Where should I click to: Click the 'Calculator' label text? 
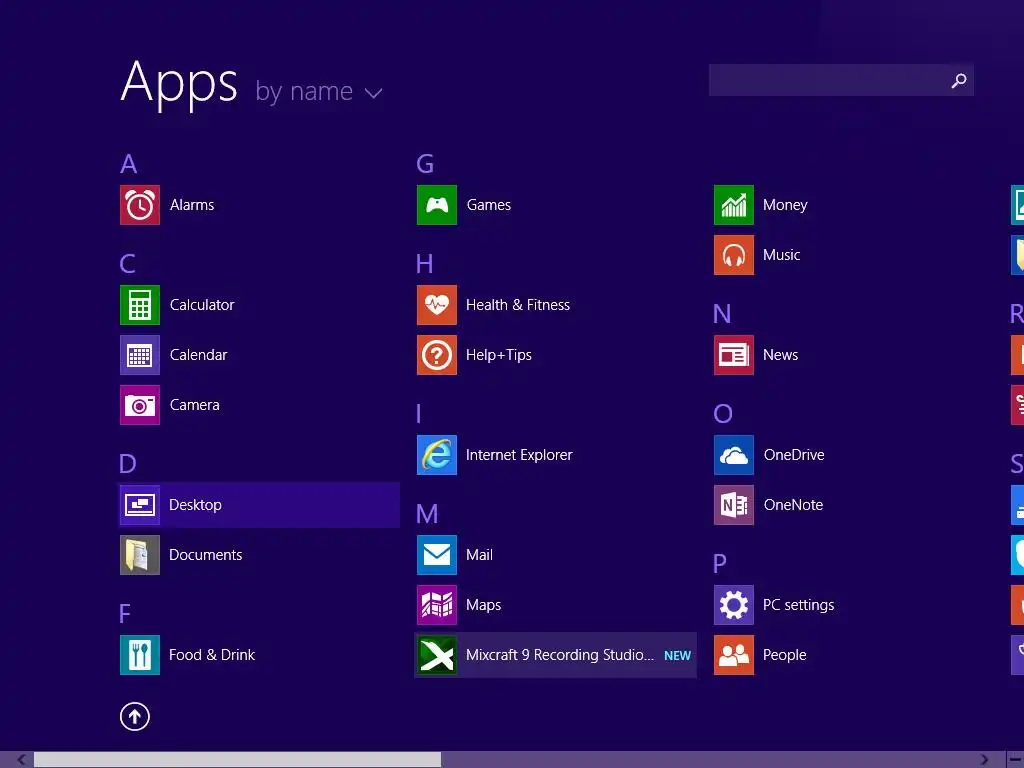click(202, 305)
